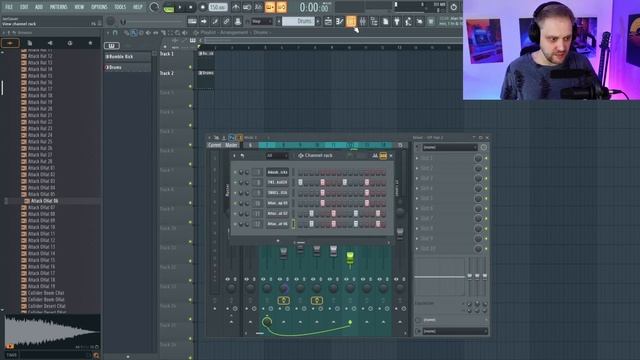Mute Track 2 via its green LED
This screenshot has height=360, width=640.
(x=190, y=87)
